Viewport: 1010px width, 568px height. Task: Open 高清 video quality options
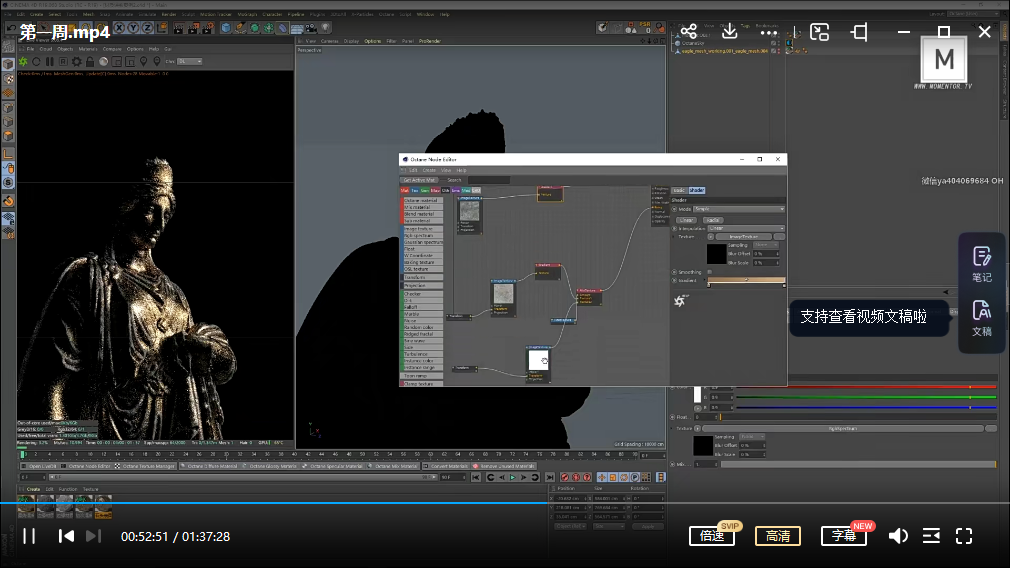777,536
